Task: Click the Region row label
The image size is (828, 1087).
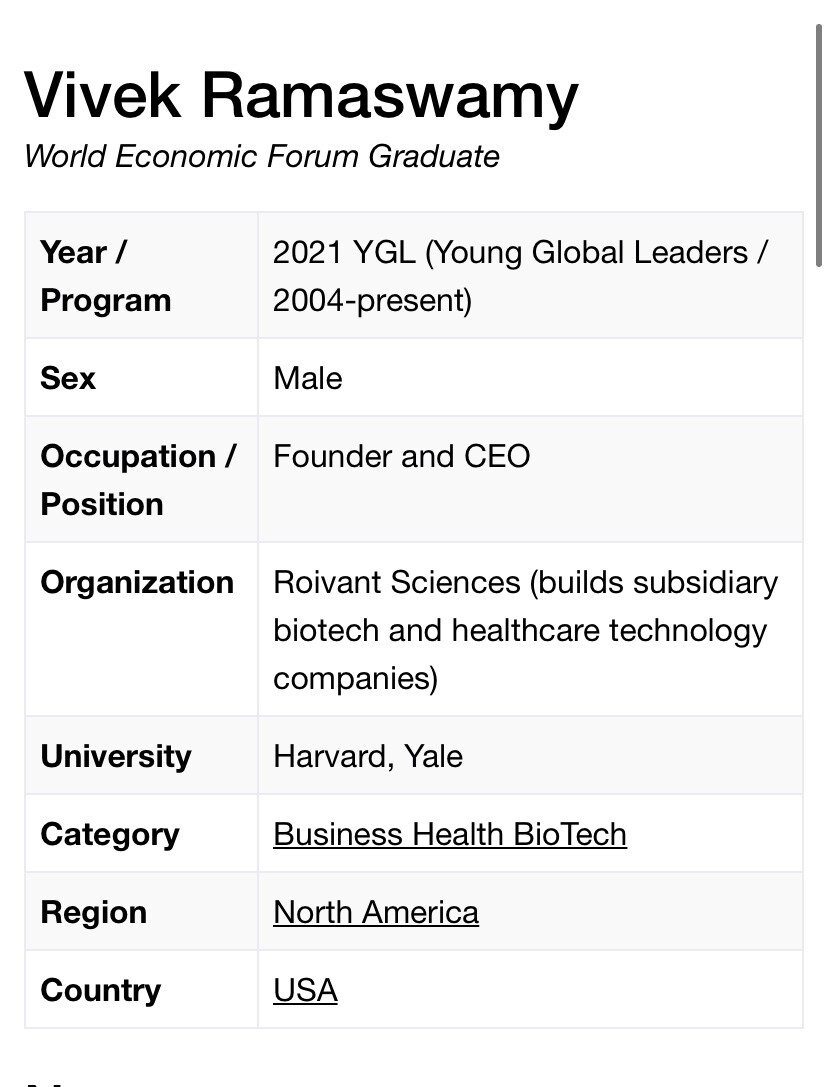Action: [94, 912]
